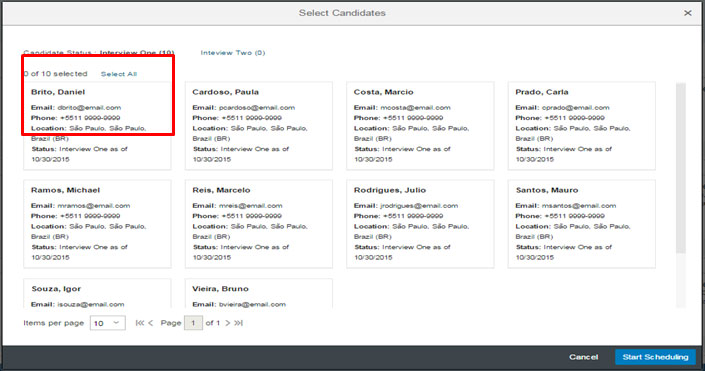
Task: Click email cprado@email.com
Action: click(576, 107)
